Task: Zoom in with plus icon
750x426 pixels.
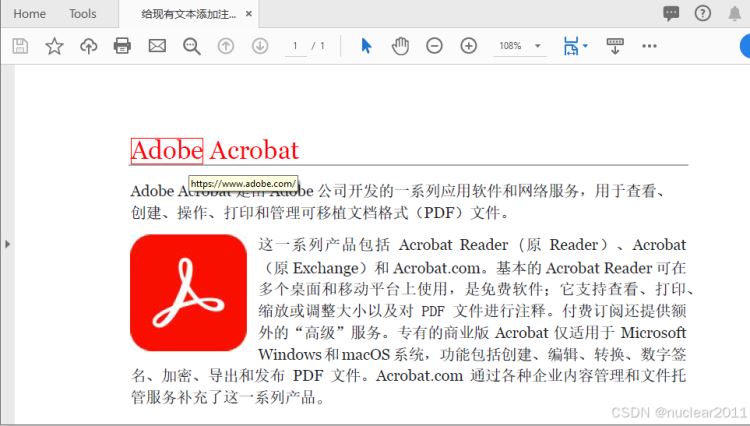Action: pyautogui.click(x=469, y=46)
